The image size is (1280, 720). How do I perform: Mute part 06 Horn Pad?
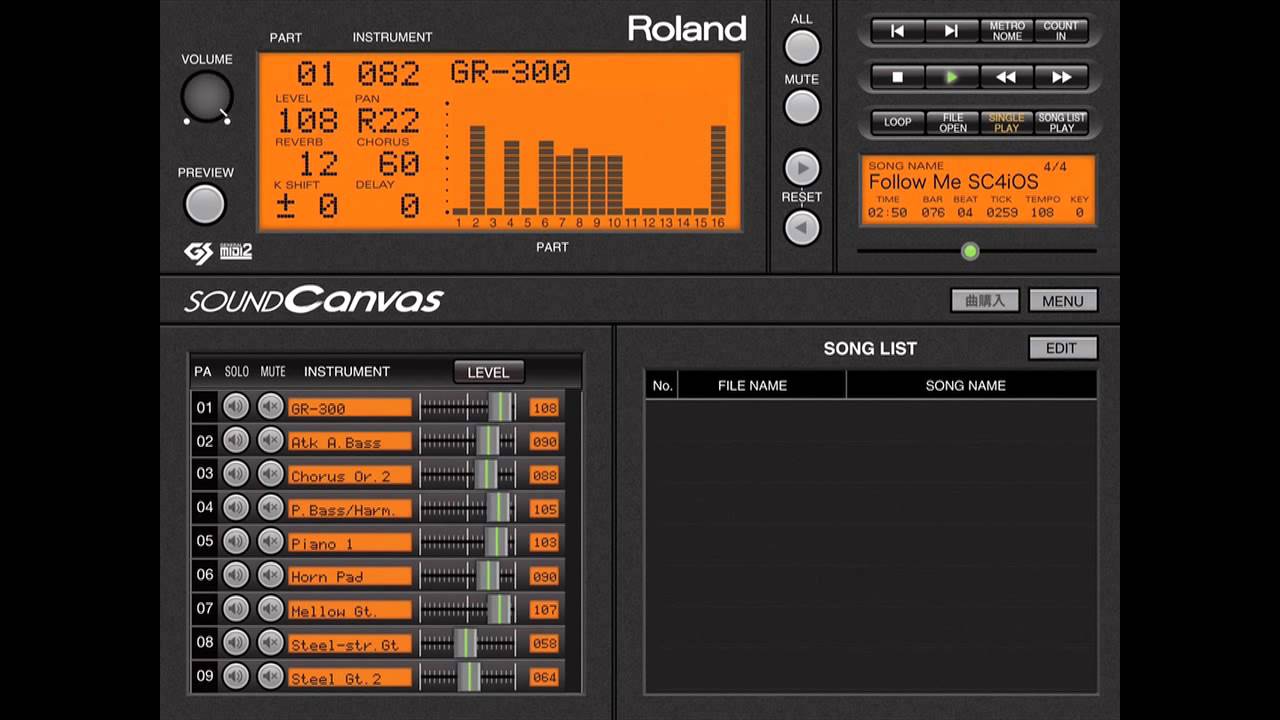point(270,575)
